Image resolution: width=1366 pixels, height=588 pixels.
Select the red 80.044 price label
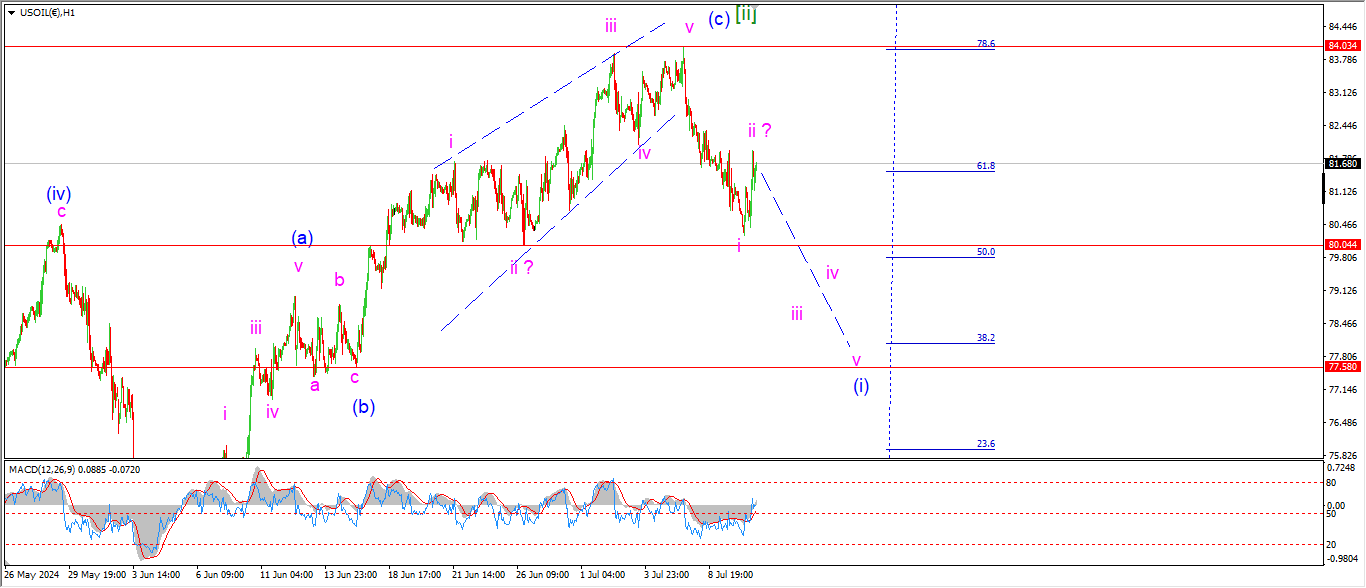1341,245
